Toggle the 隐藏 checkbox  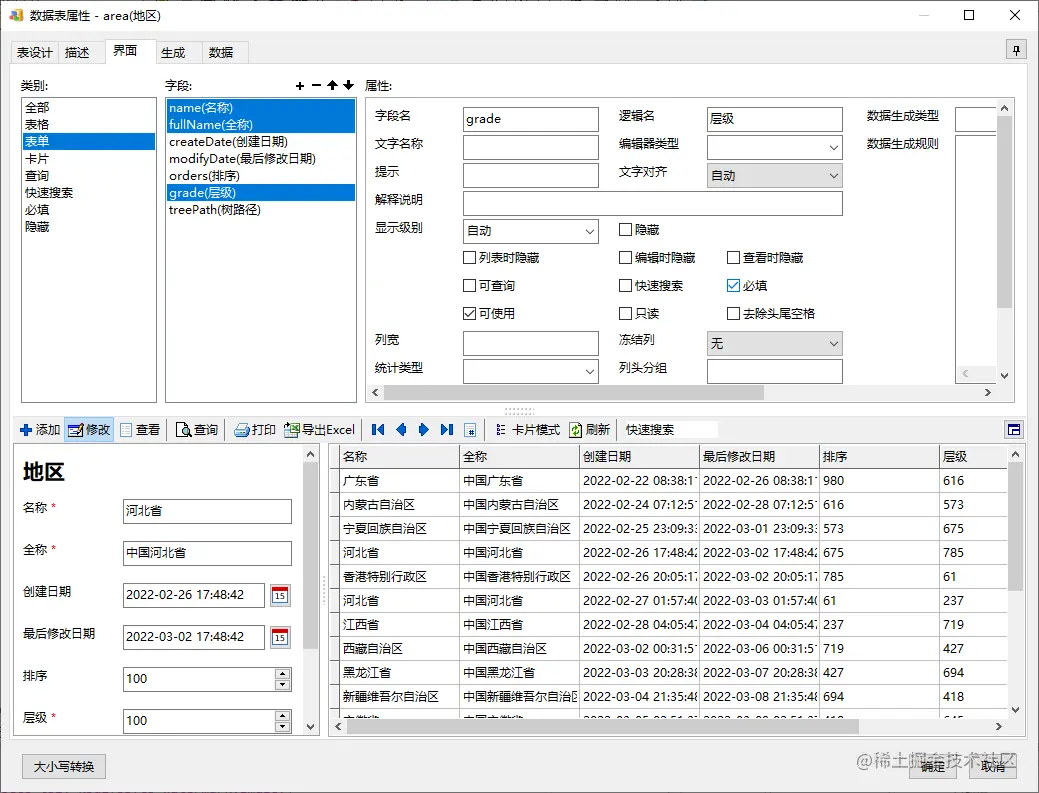click(625, 229)
